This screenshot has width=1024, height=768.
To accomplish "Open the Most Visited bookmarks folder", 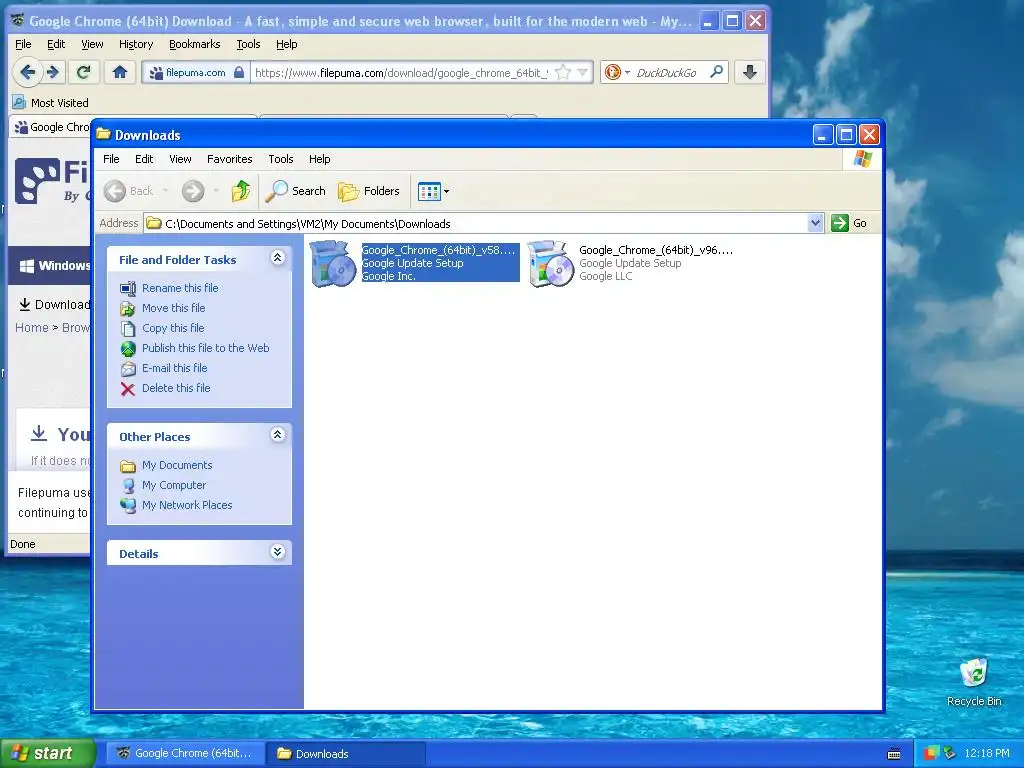I will [x=50, y=103].
